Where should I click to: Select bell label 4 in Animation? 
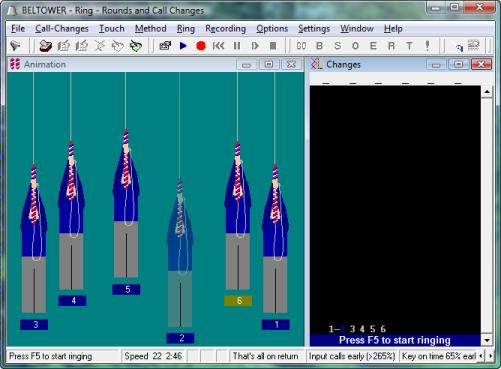[x=72, y=301]
